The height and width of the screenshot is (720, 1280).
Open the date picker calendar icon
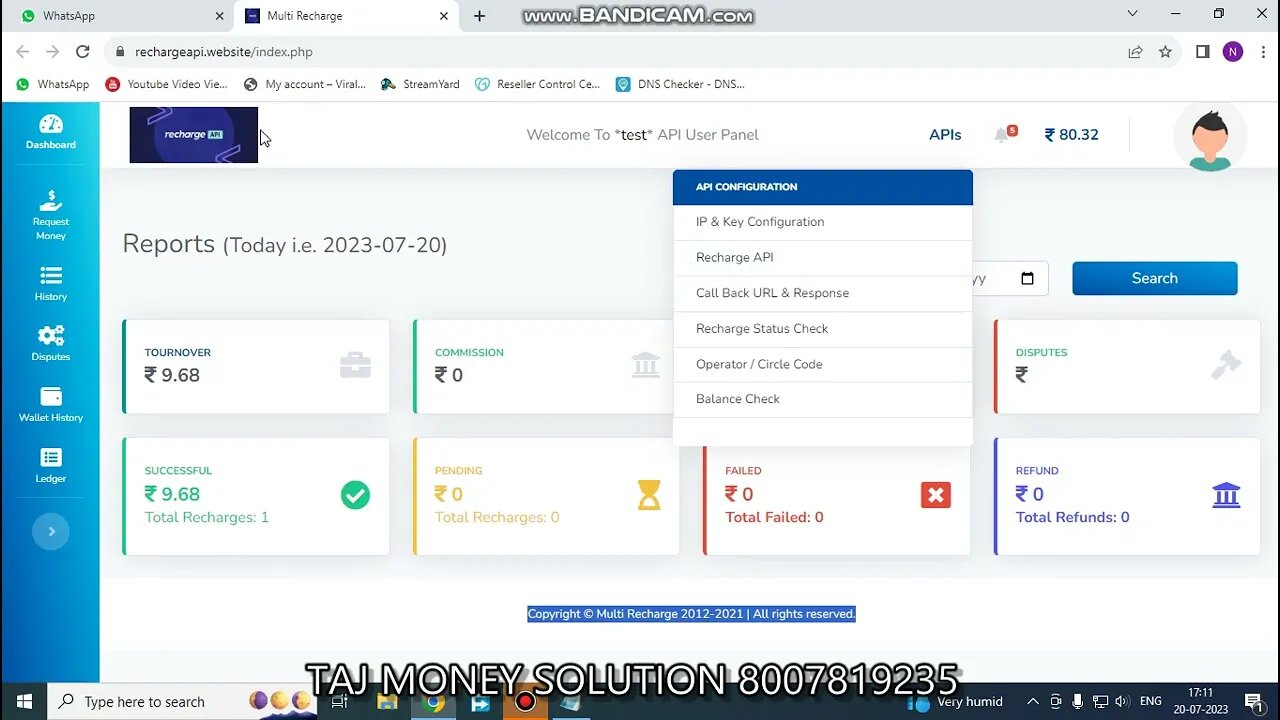pyautogui.click(x=1027, y=278)
